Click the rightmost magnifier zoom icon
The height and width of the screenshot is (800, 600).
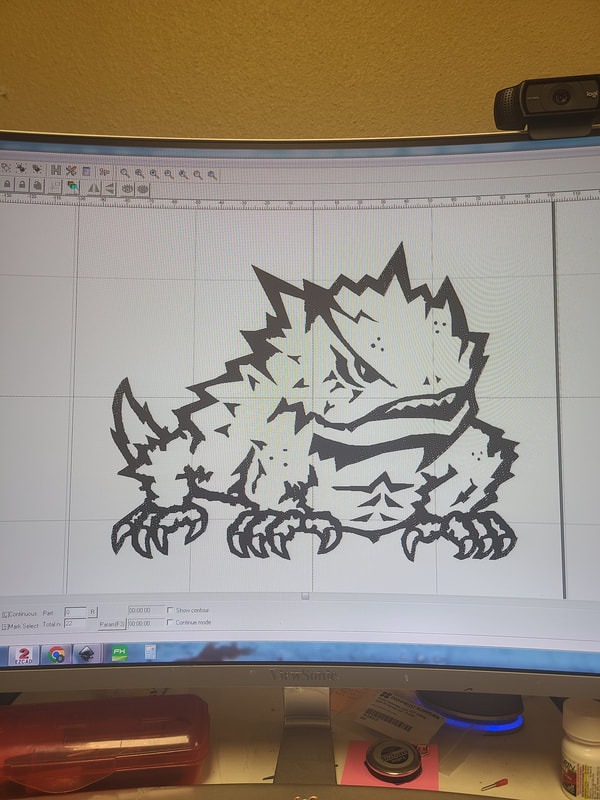pyautogui.click(x=212, y=175)
